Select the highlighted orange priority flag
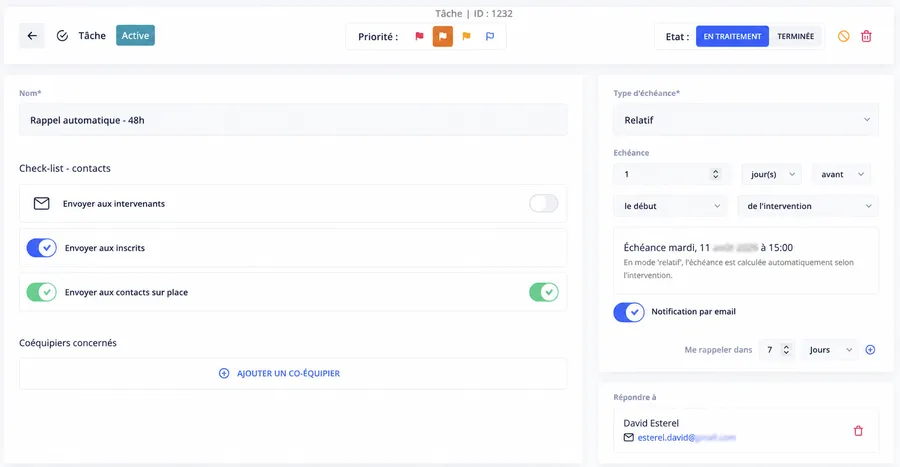The width and height of the screenshot is (900, 467). (x=443, y=36)
